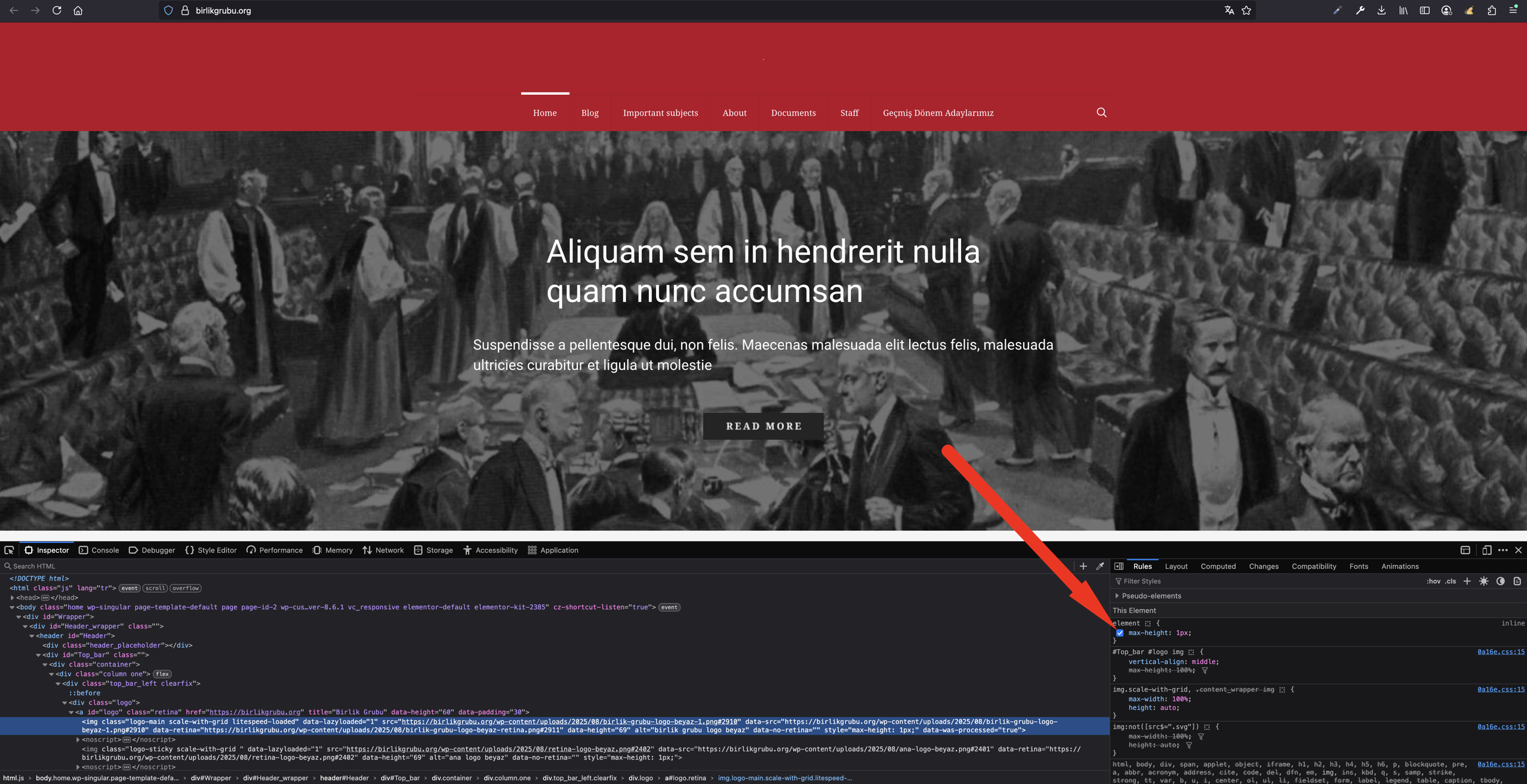Collapse the div id="Header_wrapper" node

(x=25, y=626)
